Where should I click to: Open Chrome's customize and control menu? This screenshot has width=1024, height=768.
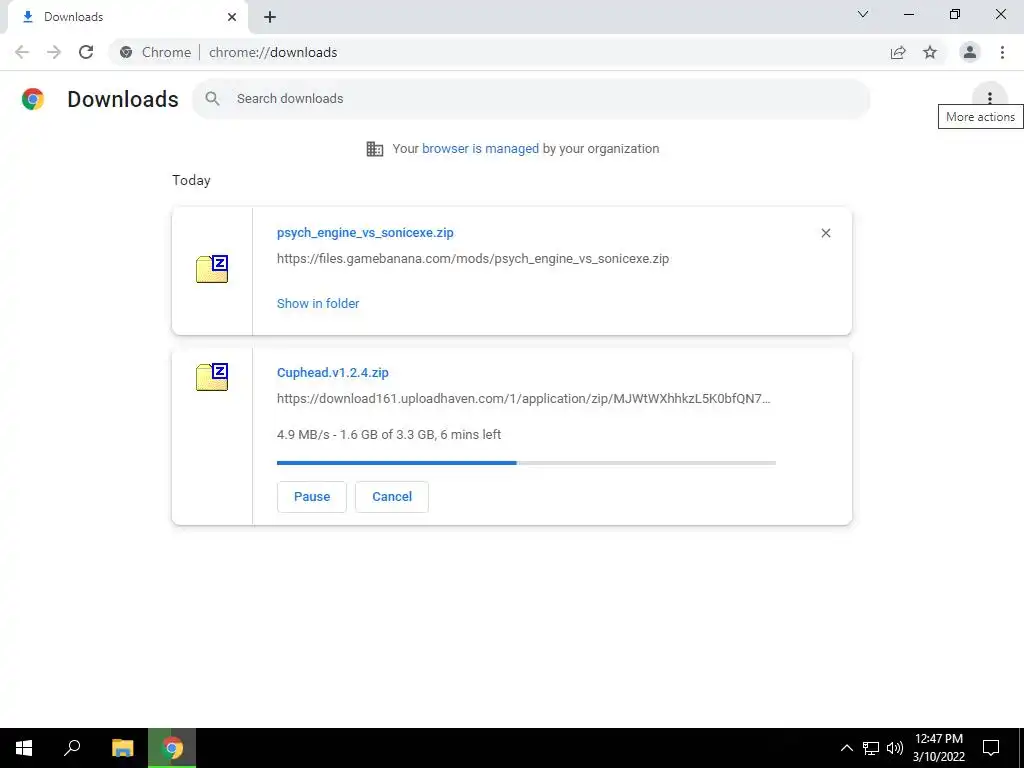(1002, 52)
